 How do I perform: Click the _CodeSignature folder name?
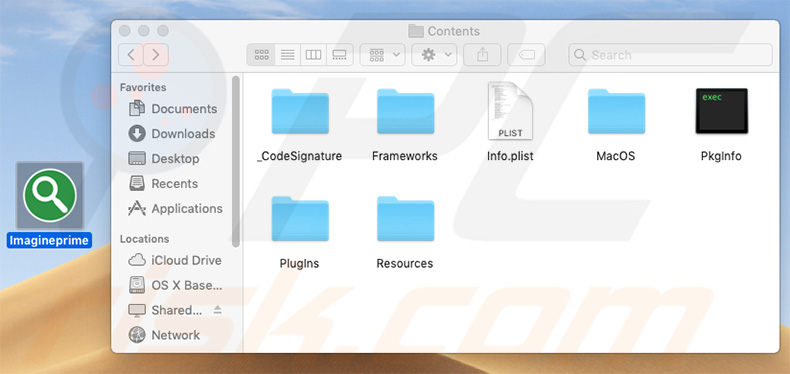[300, 156]
